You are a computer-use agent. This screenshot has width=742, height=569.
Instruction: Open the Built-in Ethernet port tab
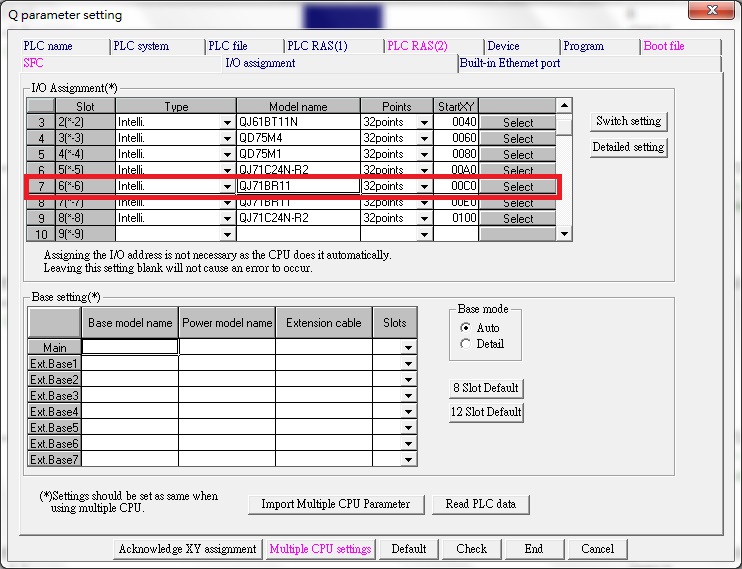point(510,63)
